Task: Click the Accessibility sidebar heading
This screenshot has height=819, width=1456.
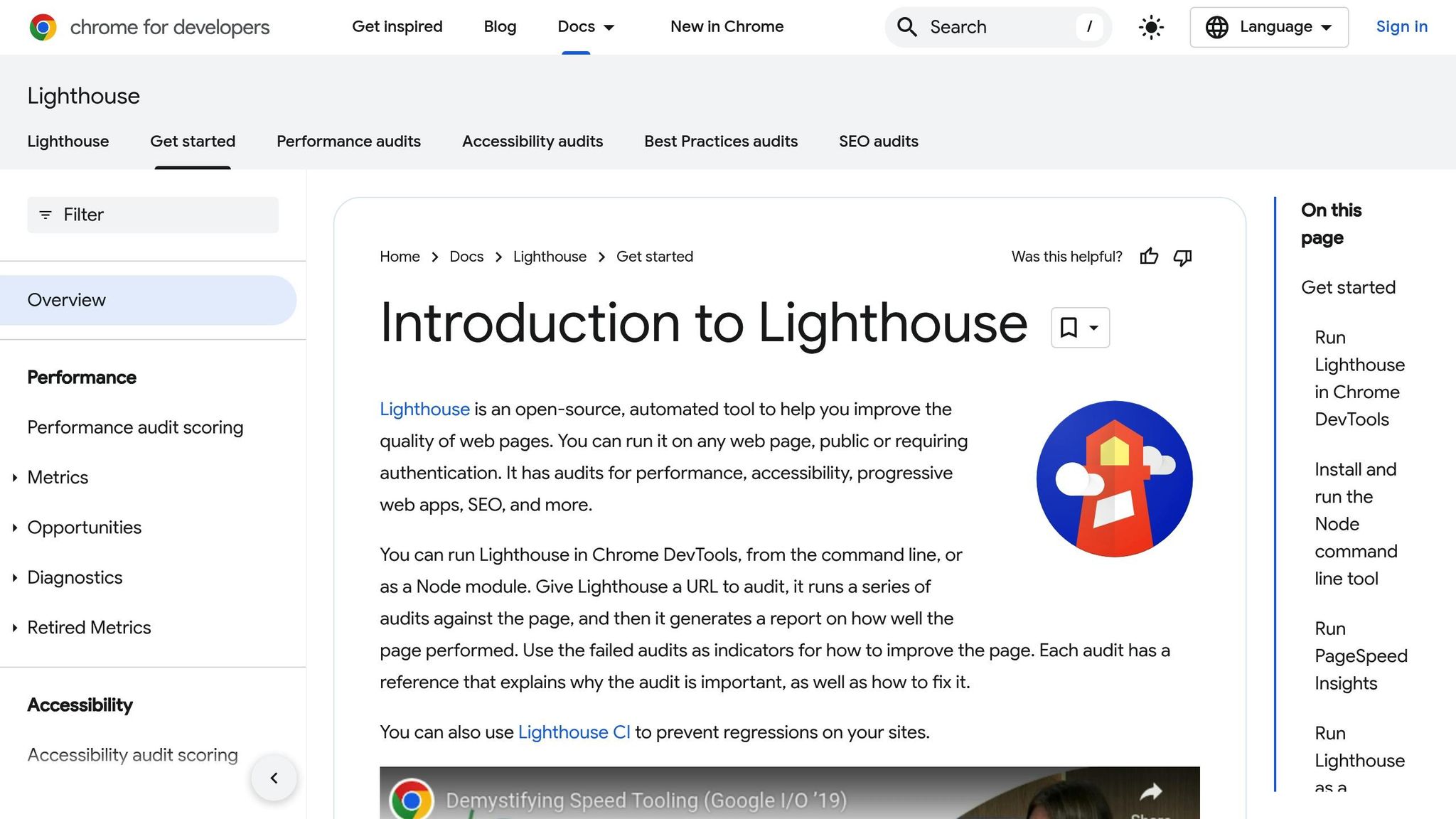Action: coord(80,705)
